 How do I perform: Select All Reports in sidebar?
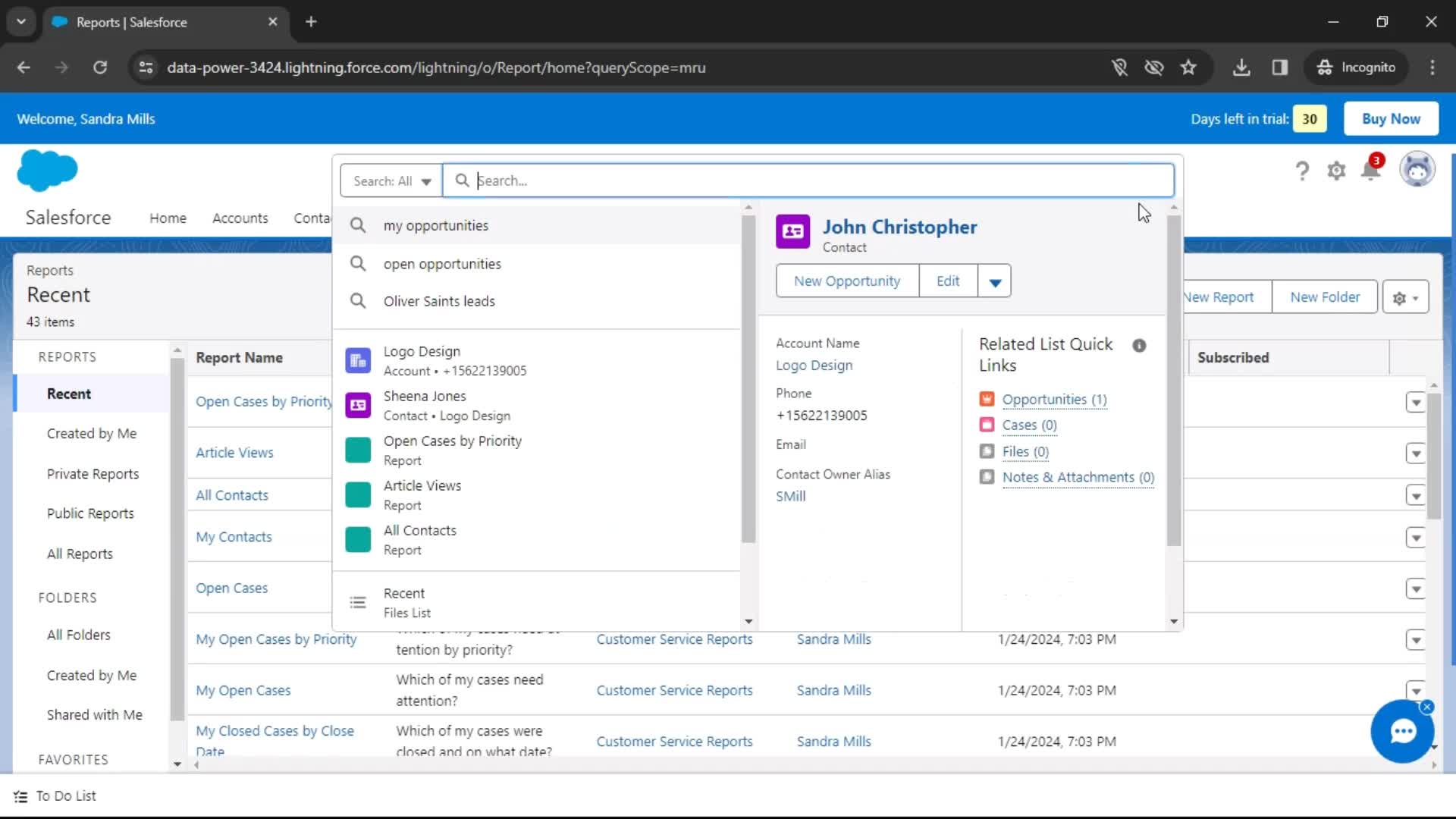coord(80,554)
